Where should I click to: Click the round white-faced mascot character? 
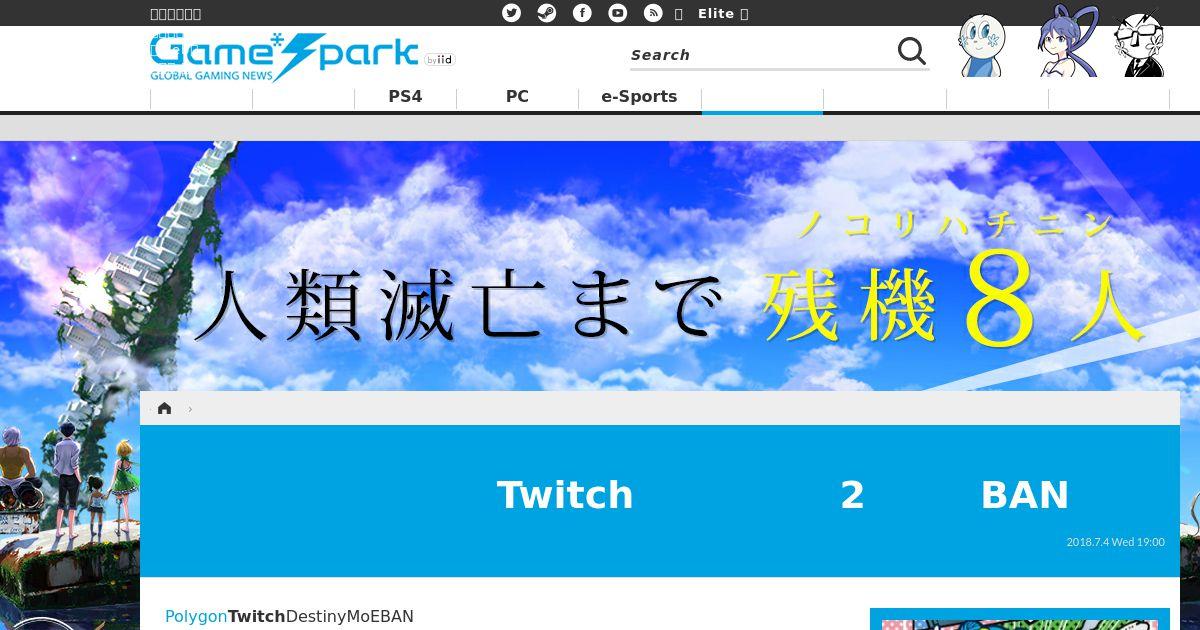point(982,45)
